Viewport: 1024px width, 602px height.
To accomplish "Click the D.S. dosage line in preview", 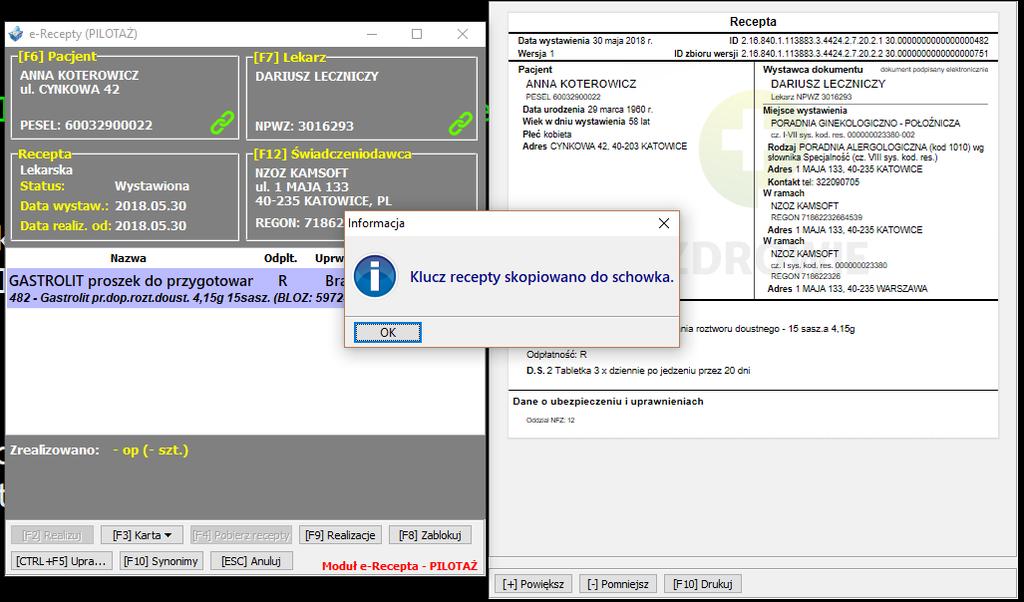I will pos(638,371).
